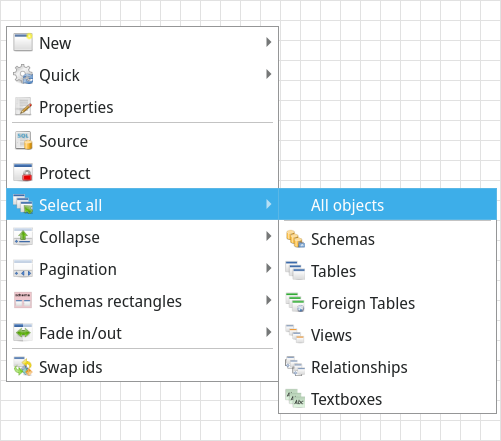Expand the Fade in/out submenu arrow
This screenshot has height=441, width=501.
(268, 332)
